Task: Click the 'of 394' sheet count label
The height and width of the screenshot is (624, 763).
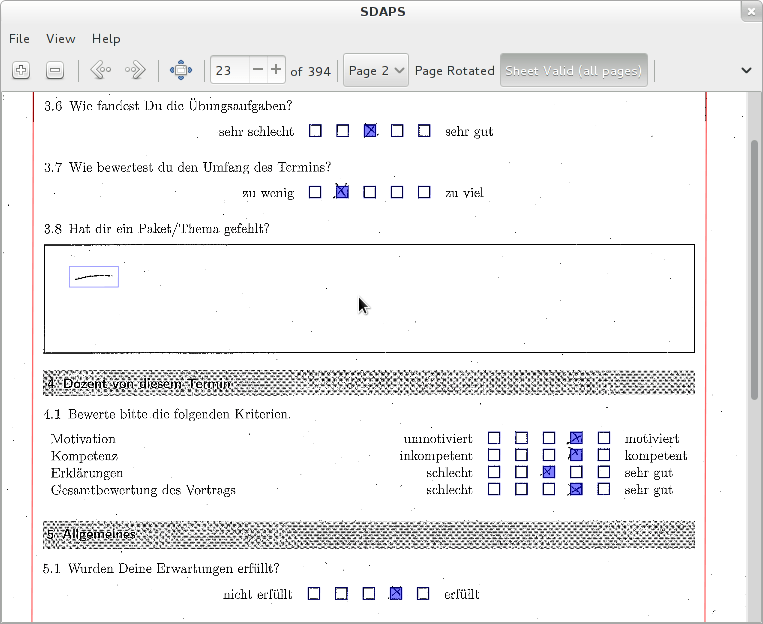Action: (x=310, y=72)
